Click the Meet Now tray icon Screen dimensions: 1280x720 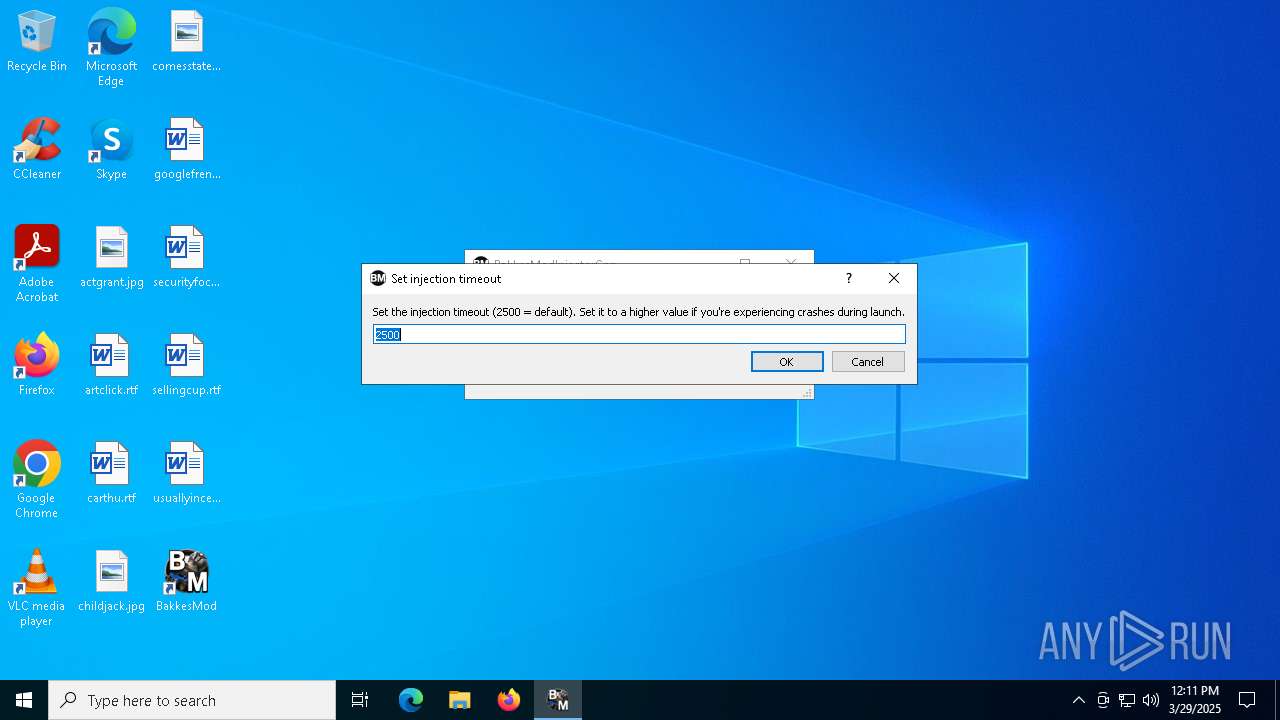pos(1103,700)
